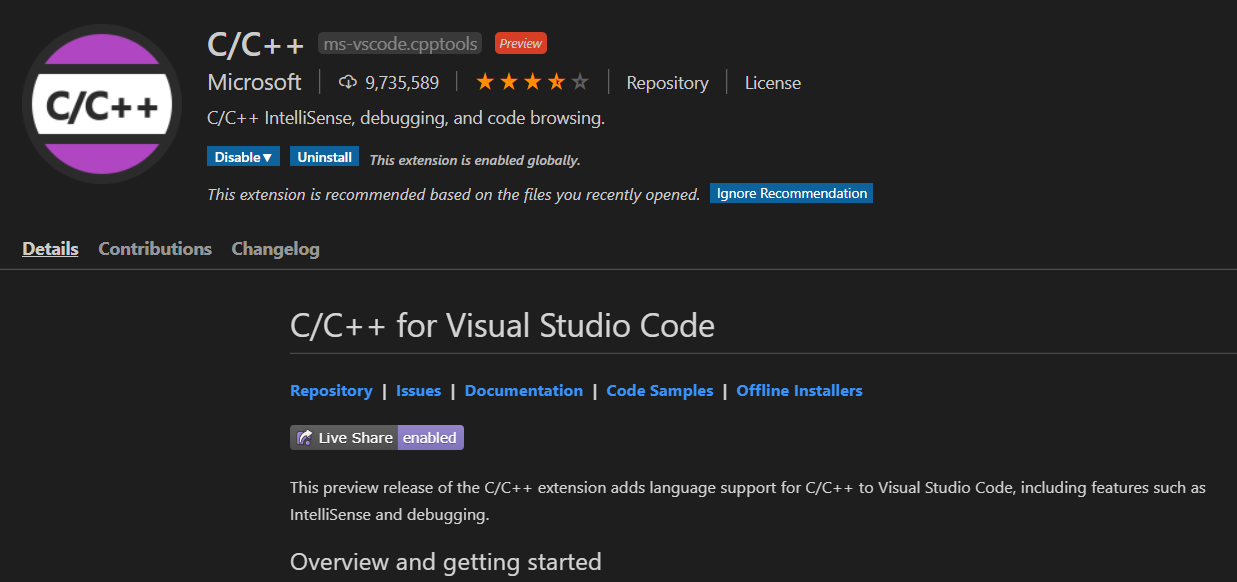Open the Code Samples link
This screenshot has height=582, width=1237.
click(x=660, y=391)
